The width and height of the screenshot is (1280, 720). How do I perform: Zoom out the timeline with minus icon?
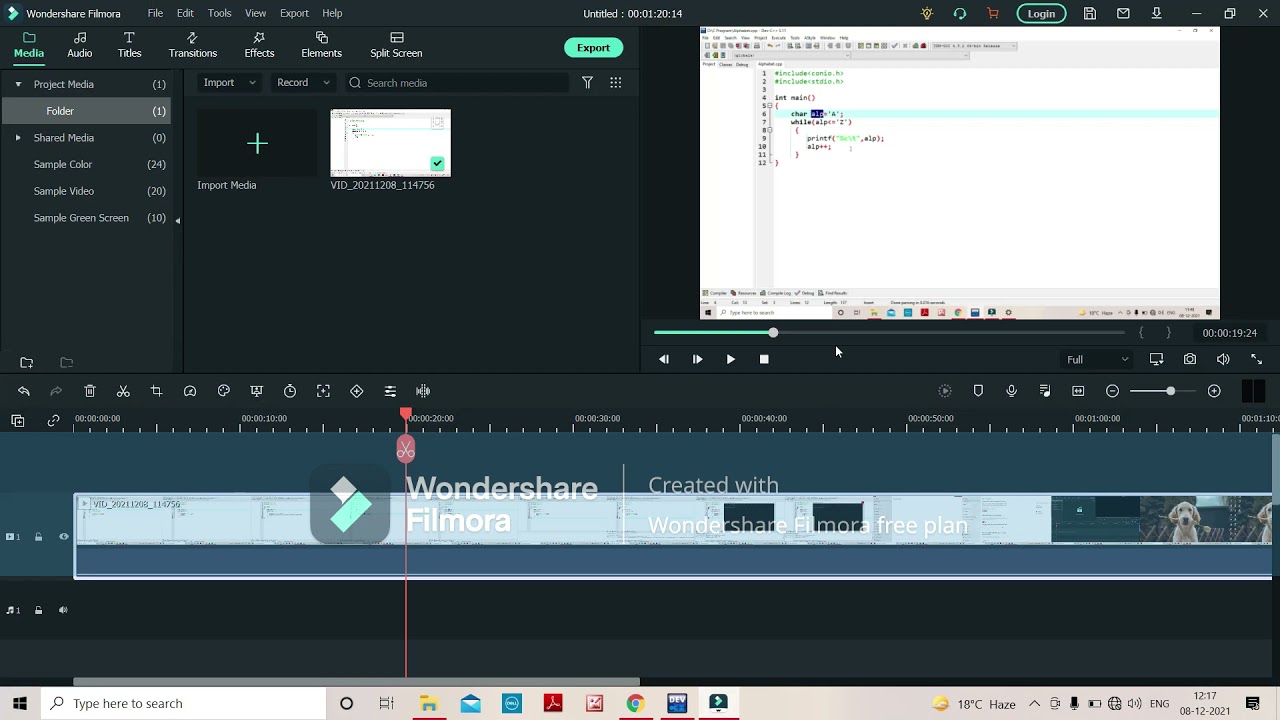(1112, 391)
